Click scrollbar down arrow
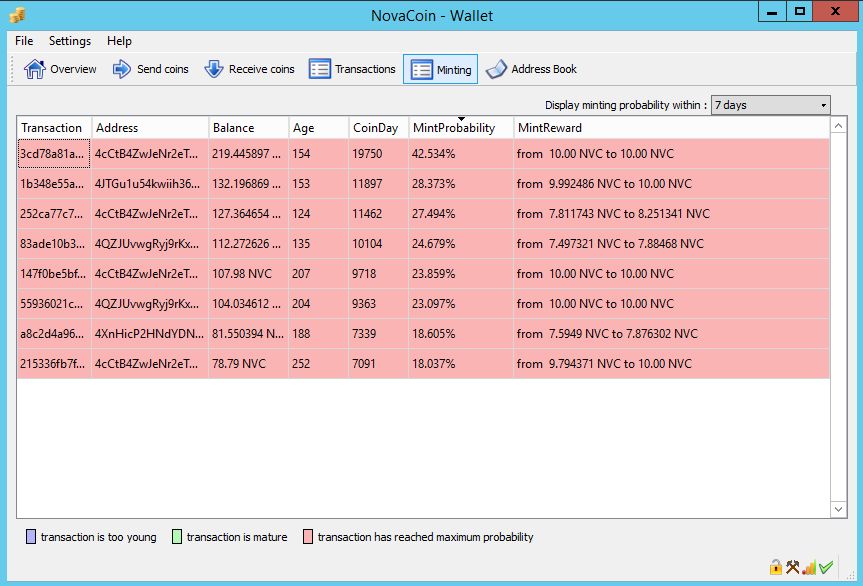This screenshot has width=863, height=586. (838, 509)
